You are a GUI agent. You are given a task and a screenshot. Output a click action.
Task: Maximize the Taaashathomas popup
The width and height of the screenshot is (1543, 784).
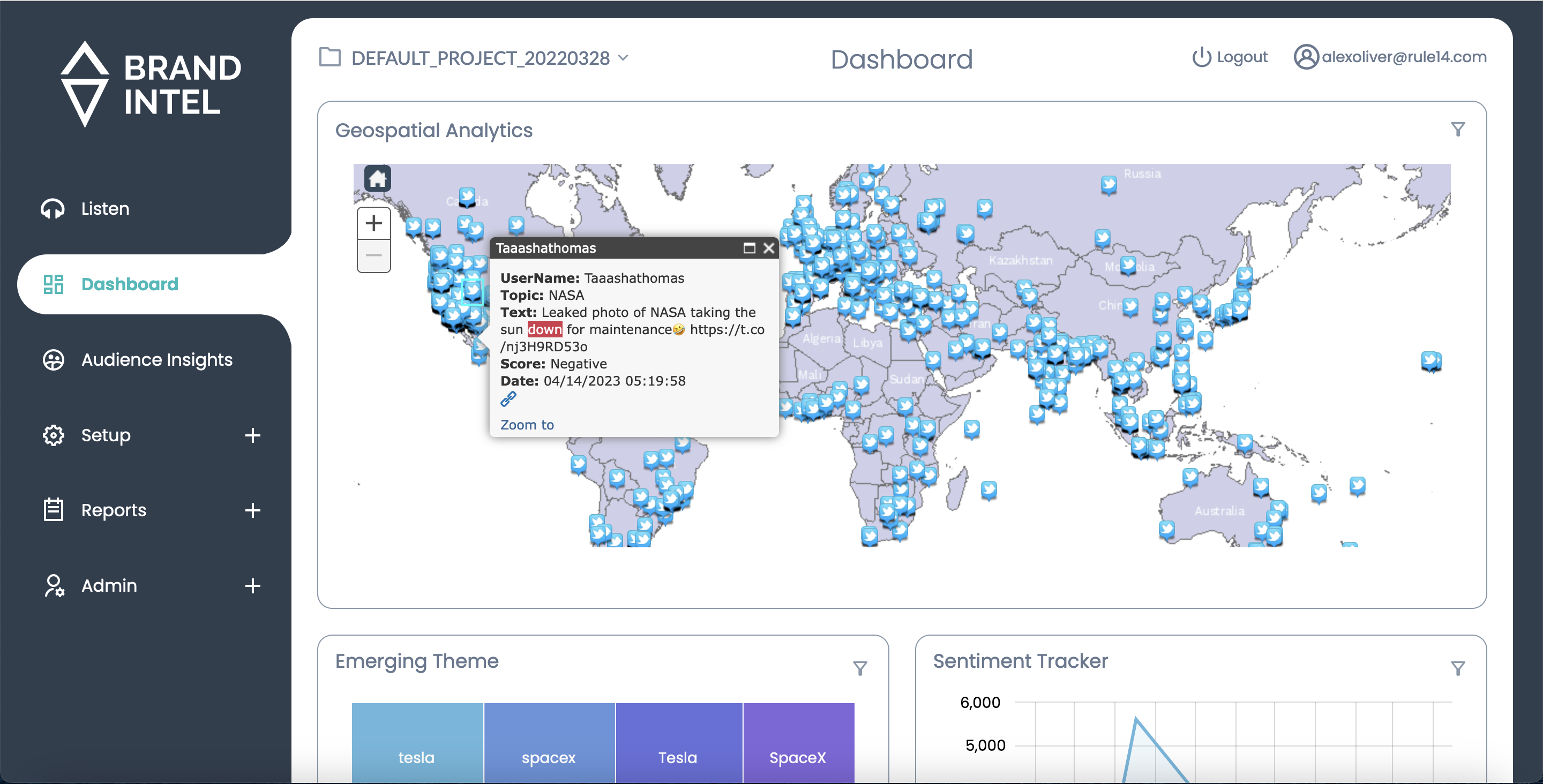pyautogui.click(x=749, y=248)
